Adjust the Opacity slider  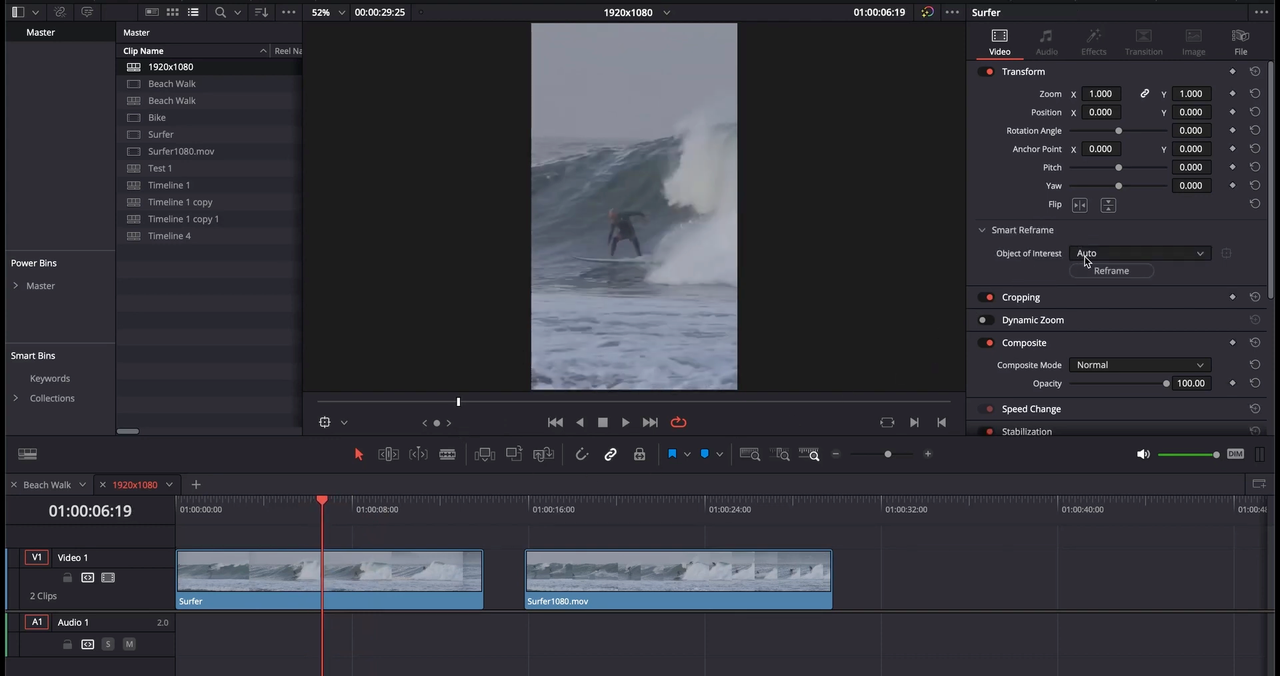[x=1166, y=384]
